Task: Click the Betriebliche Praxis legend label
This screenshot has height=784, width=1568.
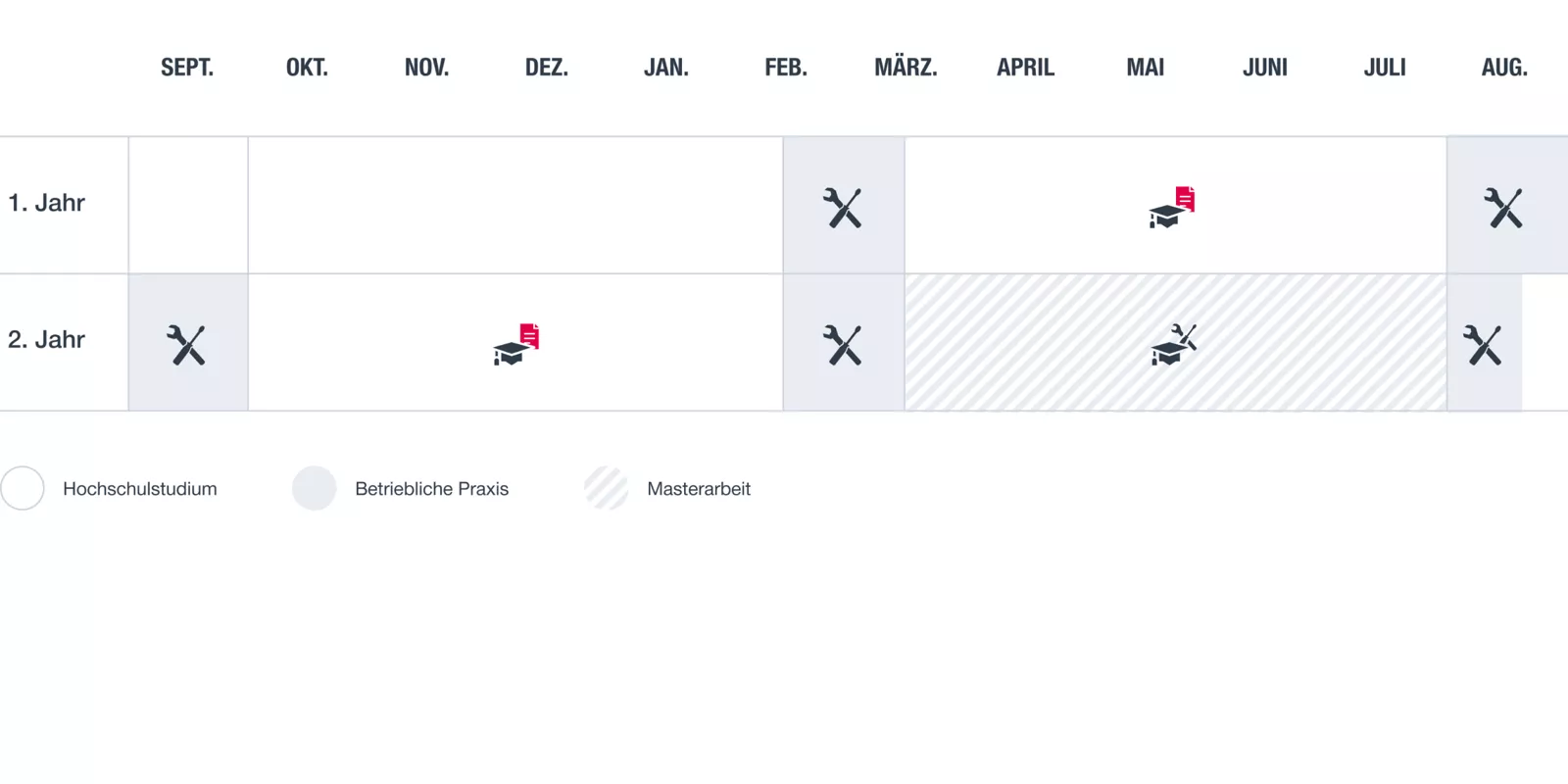Action: 432,489
